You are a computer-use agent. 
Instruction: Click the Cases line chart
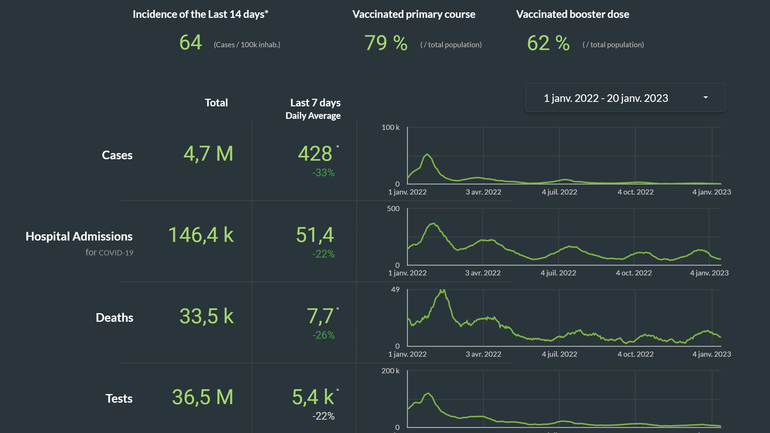click(x=563, y=160)
